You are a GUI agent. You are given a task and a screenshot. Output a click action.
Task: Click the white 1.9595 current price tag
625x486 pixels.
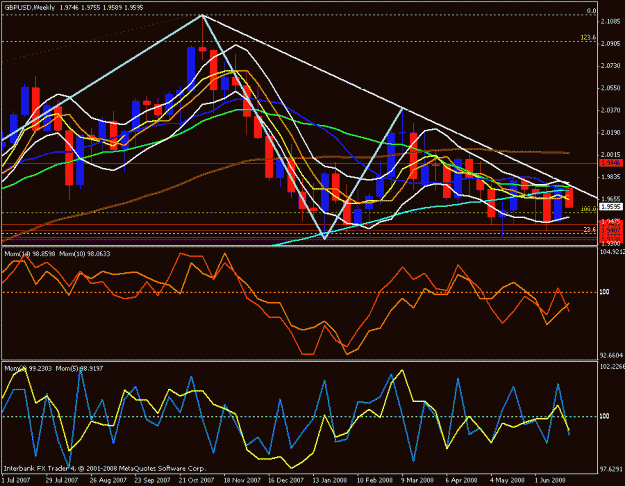611,207
